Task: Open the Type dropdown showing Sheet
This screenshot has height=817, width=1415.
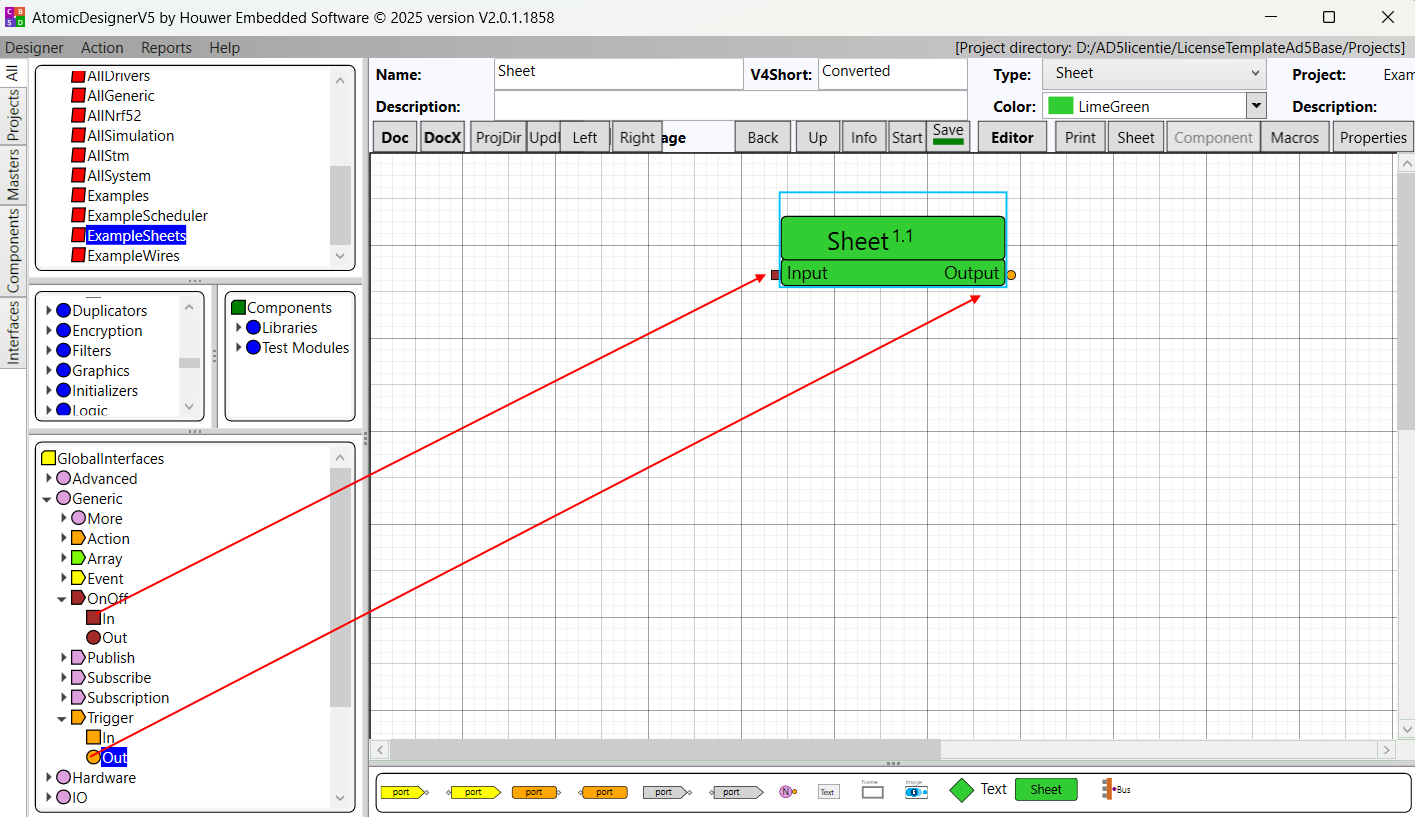Action: coord(1154,73)
